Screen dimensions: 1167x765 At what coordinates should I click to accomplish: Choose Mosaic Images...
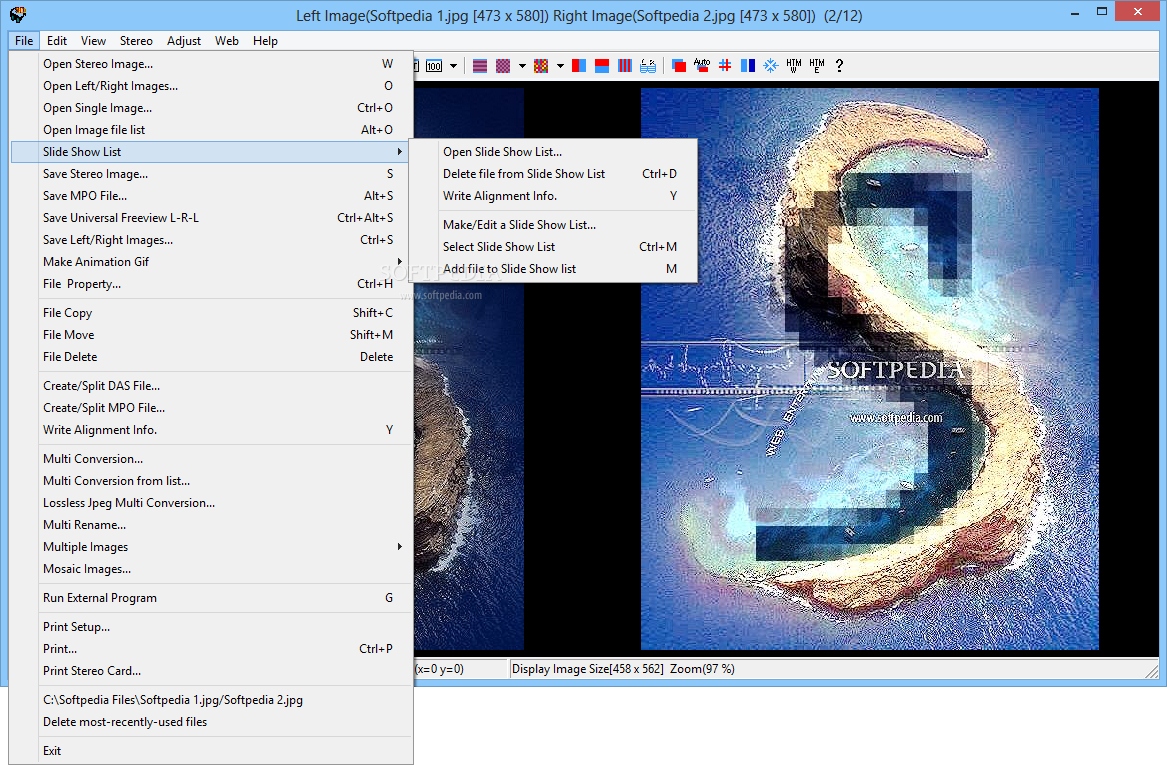pyautogui.click(x=211, y=569)
